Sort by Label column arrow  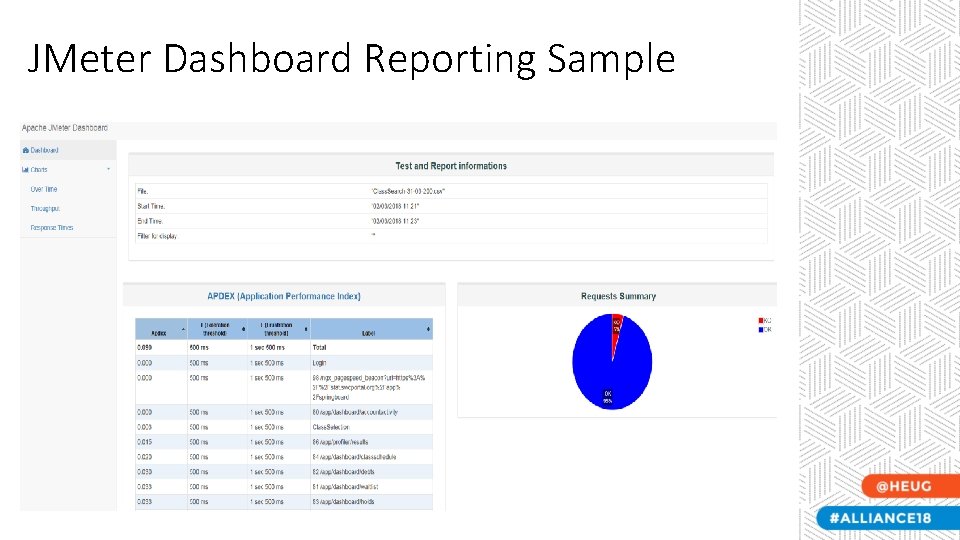point(428,329)
